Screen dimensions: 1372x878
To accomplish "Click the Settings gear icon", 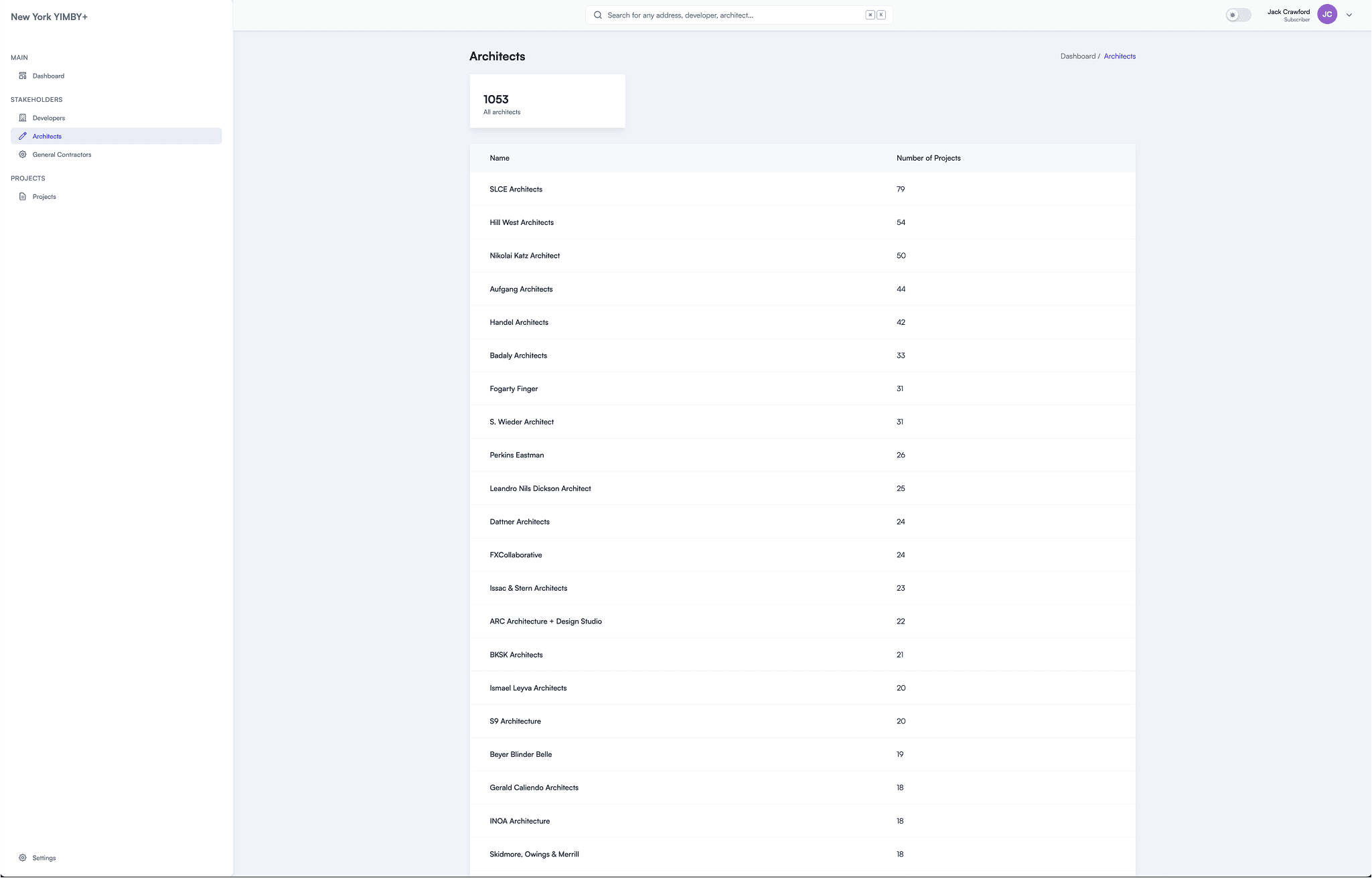I will coord(23,858).
